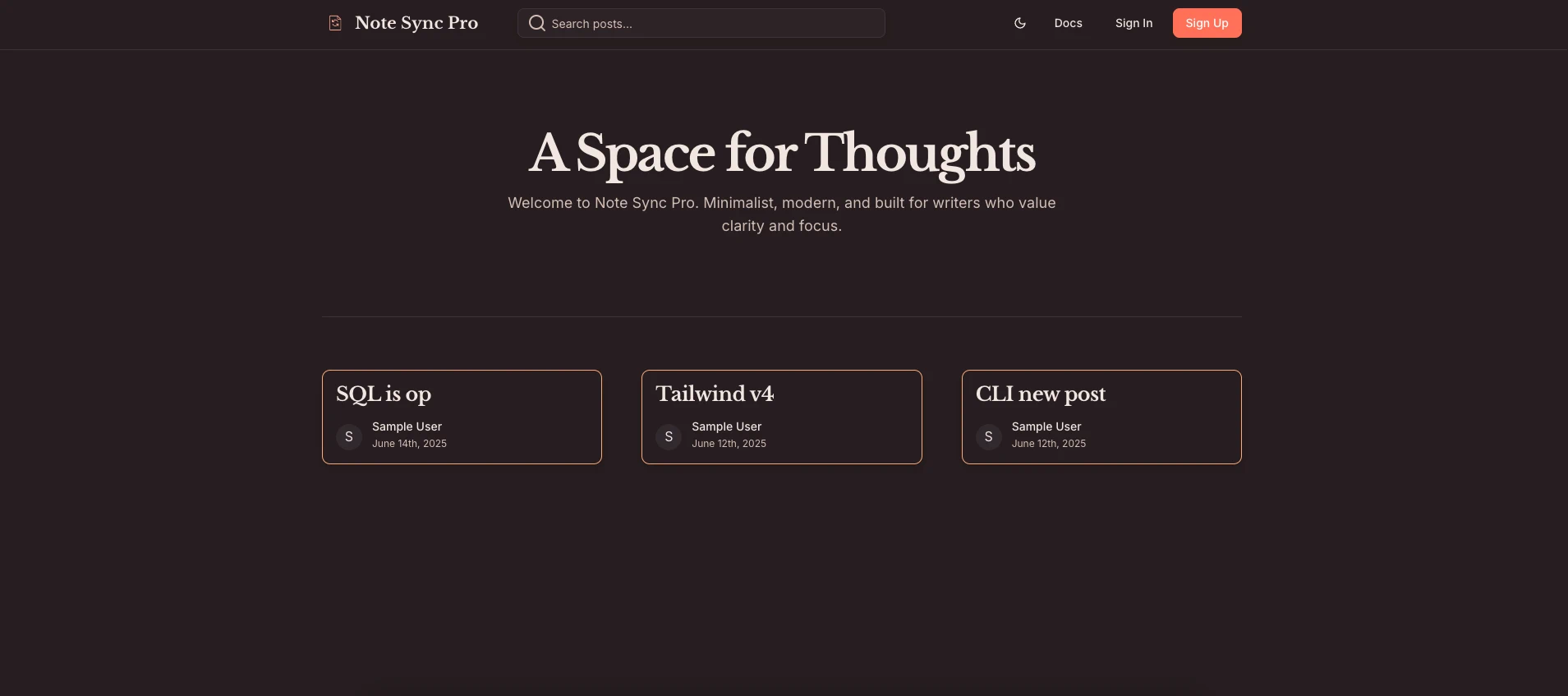1568x696 pixels.
Task: Click the Sign In link
Action: point(1133,23)
